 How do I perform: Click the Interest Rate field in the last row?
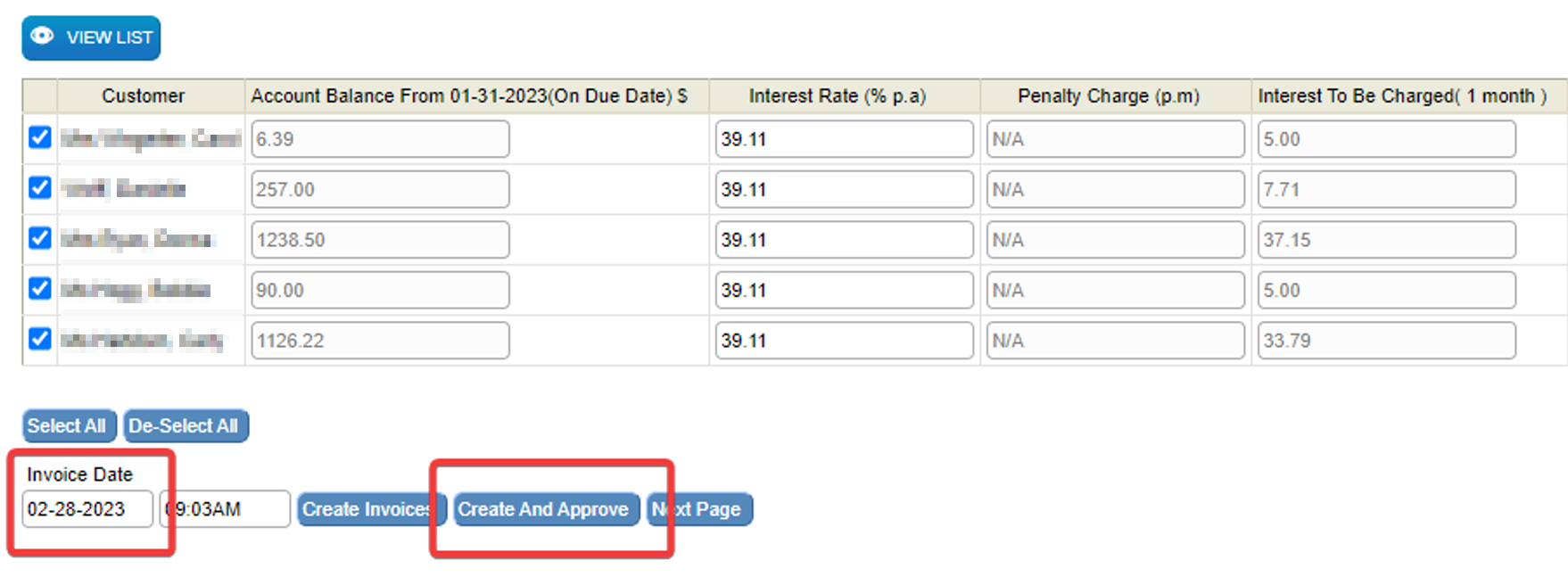point(844,341)
